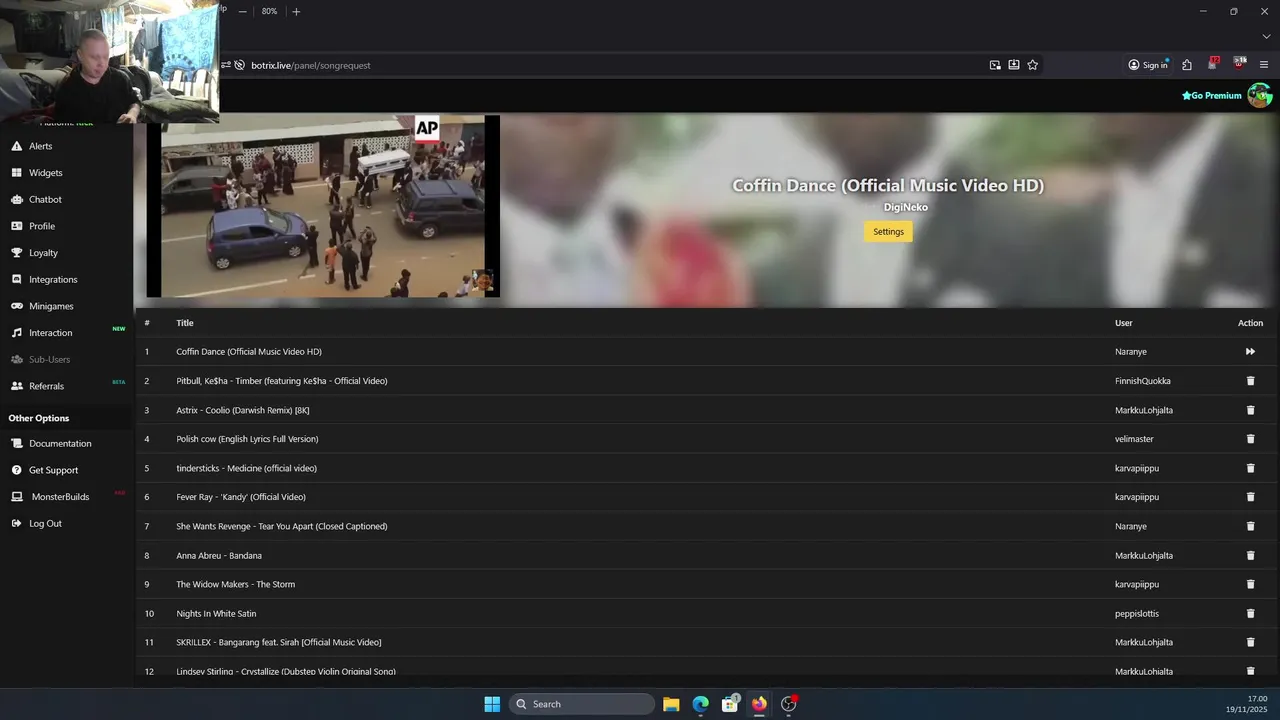
Task: Click the zoom out minus button
Action: 242,11
